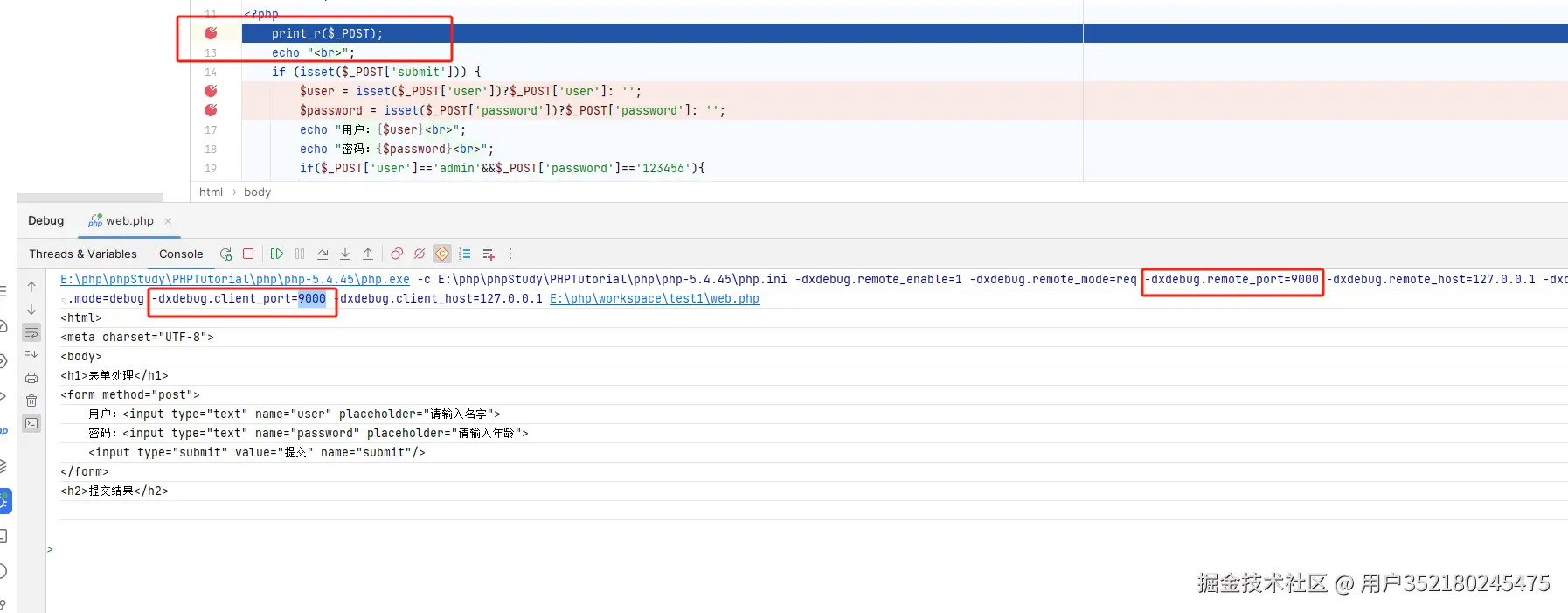Click the Step Into down-arrow icon
The height and width of the screenshot is (613, 1568).
tap(345, 254)
